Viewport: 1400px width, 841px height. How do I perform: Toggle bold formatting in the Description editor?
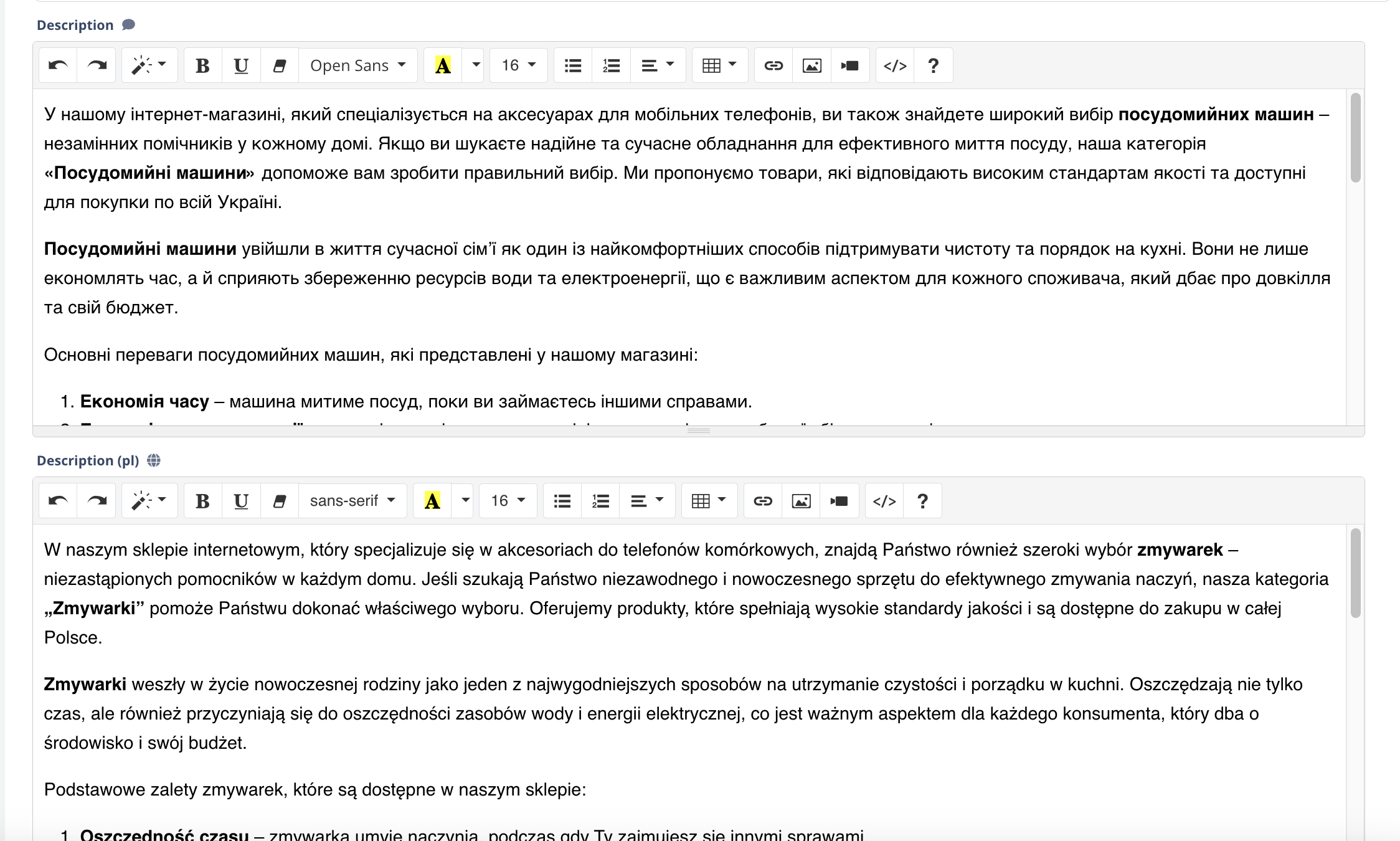(202, 65)
